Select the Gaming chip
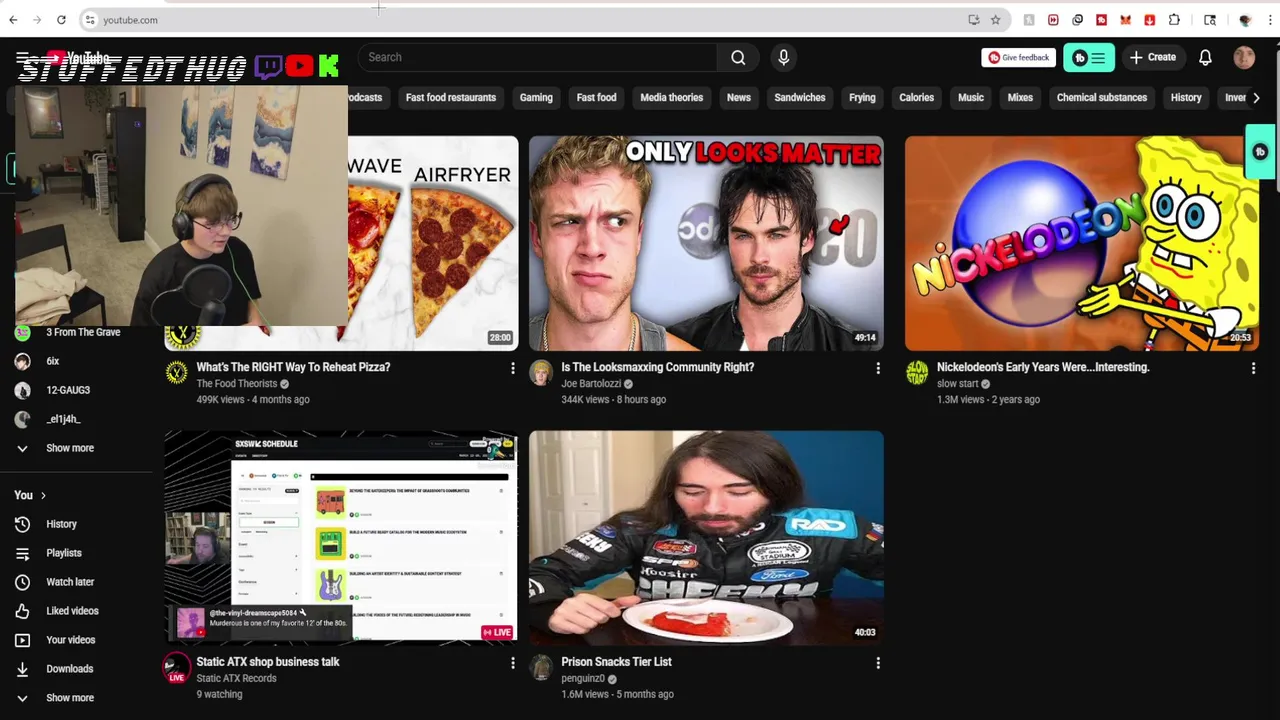 point(536,98)
